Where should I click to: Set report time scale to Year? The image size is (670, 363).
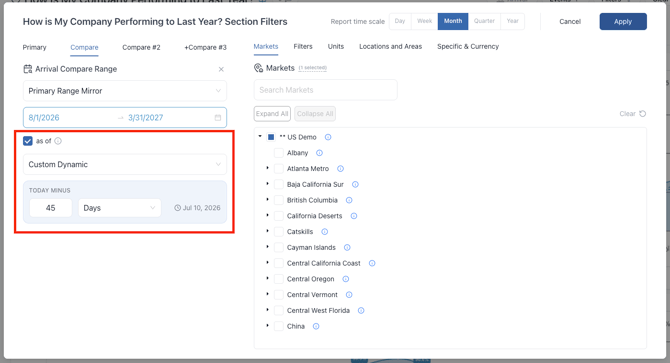click(x=512, y=21)
